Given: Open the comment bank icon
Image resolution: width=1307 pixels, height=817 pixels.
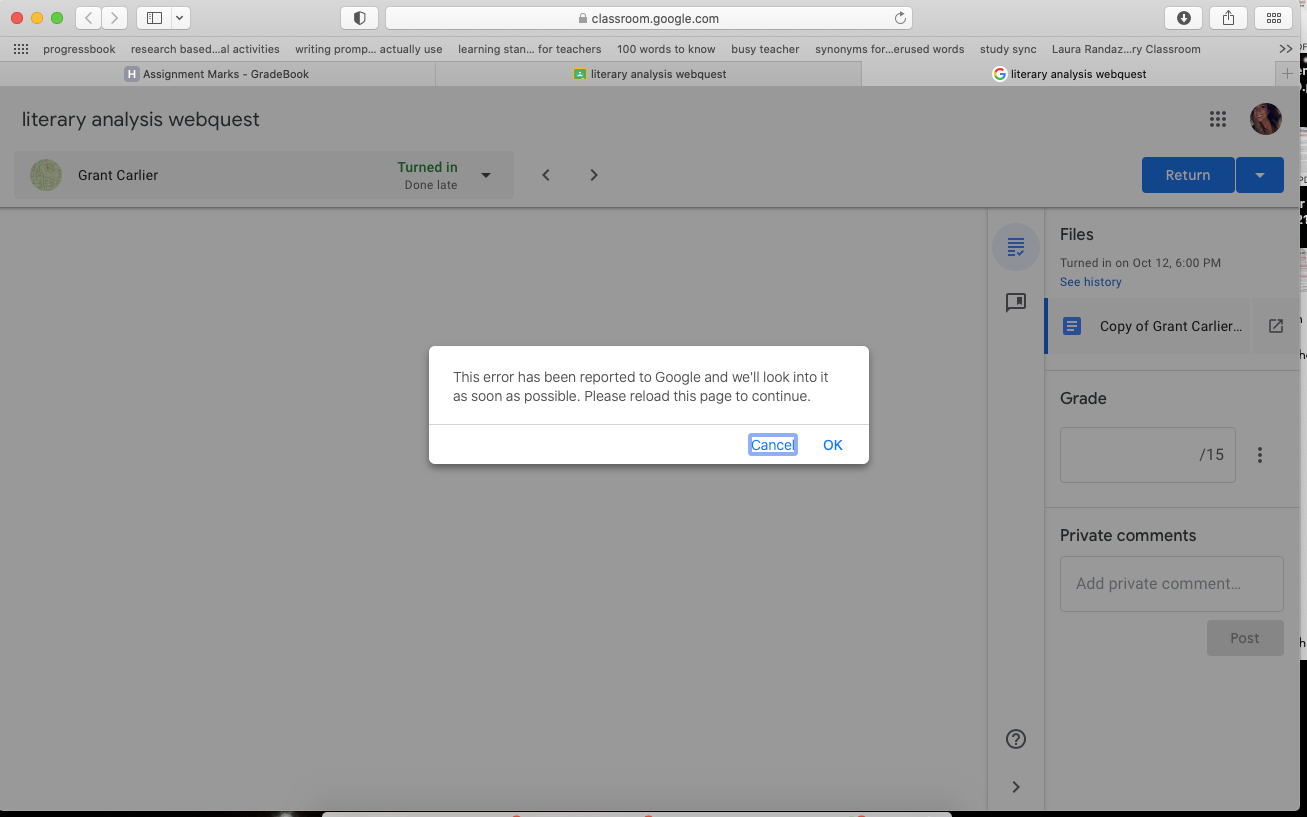Looking at the screenshot, I should tap(1016, 302).
